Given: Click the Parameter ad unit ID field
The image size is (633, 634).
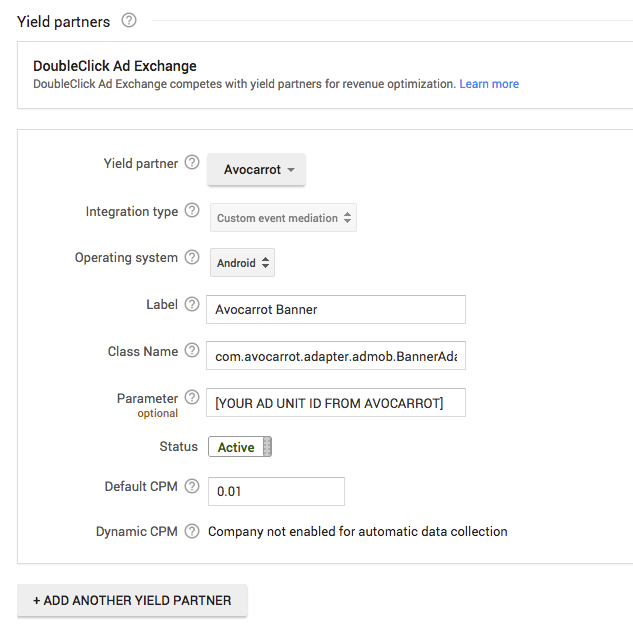Looking at the screenshot, I should pyautogui.click(x=335, y=403).
